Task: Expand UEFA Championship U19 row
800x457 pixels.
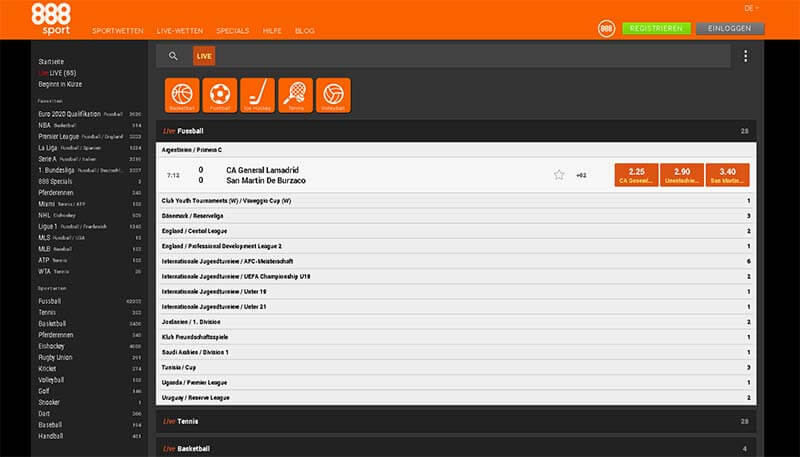Action: pos(456,276)
